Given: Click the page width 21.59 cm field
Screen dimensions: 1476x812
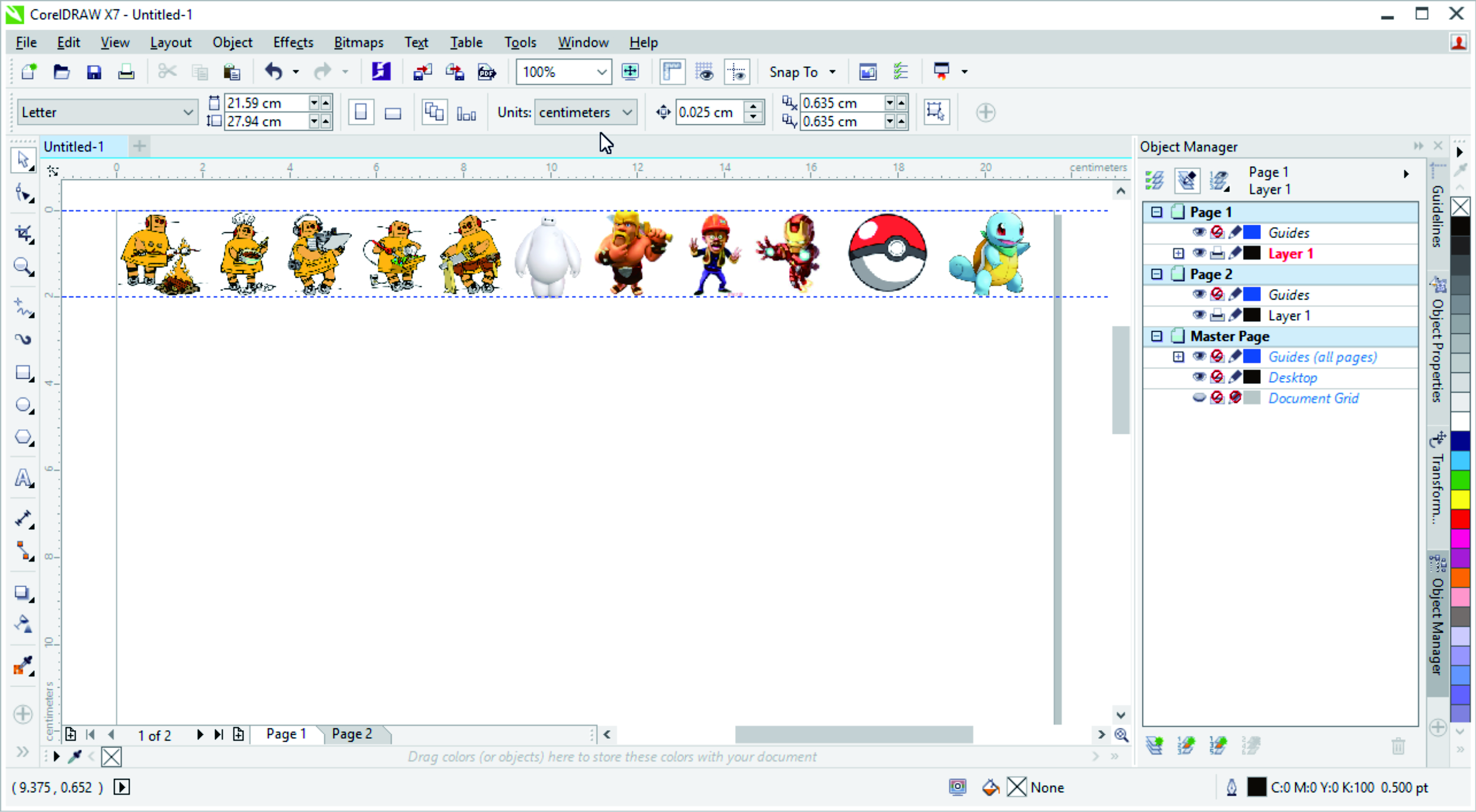Looking at the screenshot, I should pyautogui.click(x=266, y=103).
